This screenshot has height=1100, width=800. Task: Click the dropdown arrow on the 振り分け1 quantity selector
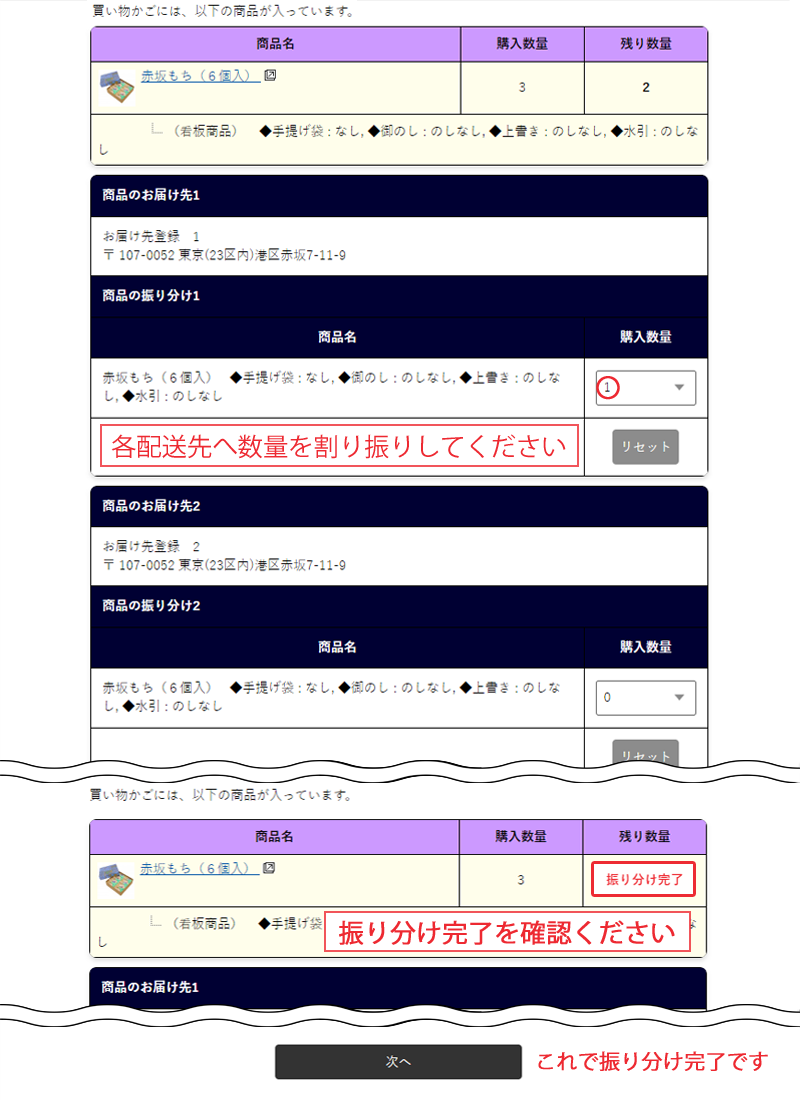pos(678,388)
